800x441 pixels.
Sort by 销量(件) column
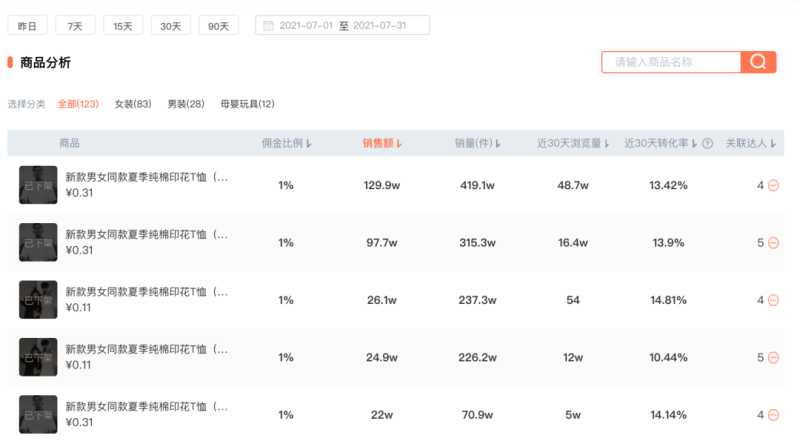(x=478, y=143)
